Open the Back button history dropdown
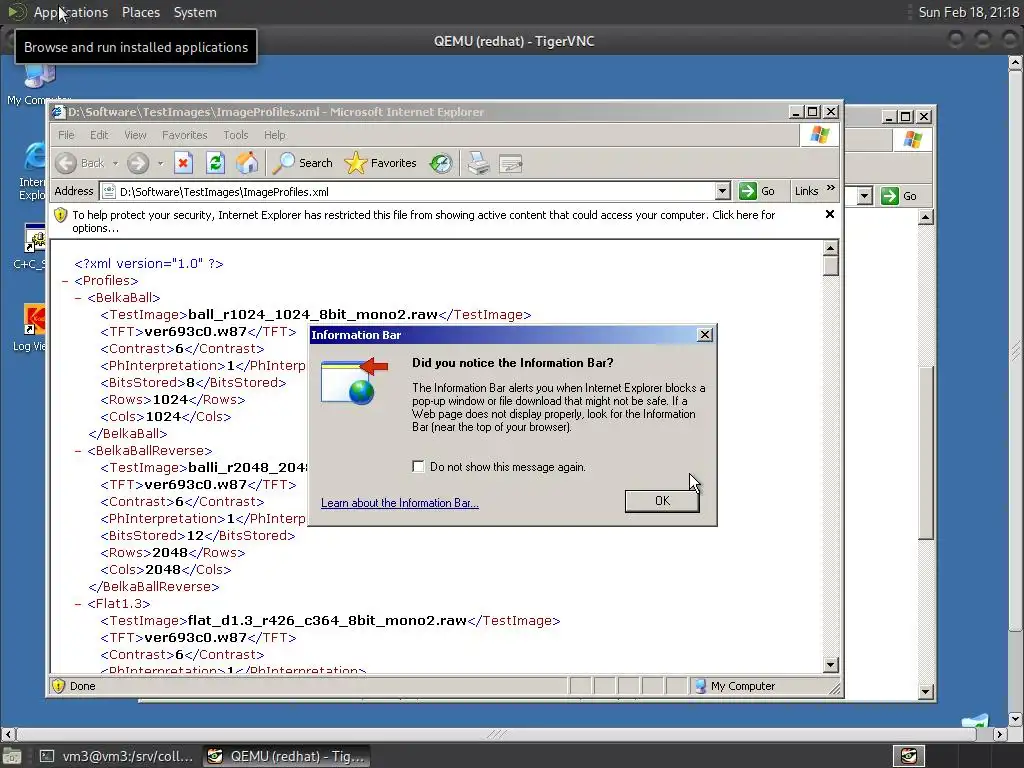The height and width of the screenshot is (768, 1024). click(x=116, y=163)
